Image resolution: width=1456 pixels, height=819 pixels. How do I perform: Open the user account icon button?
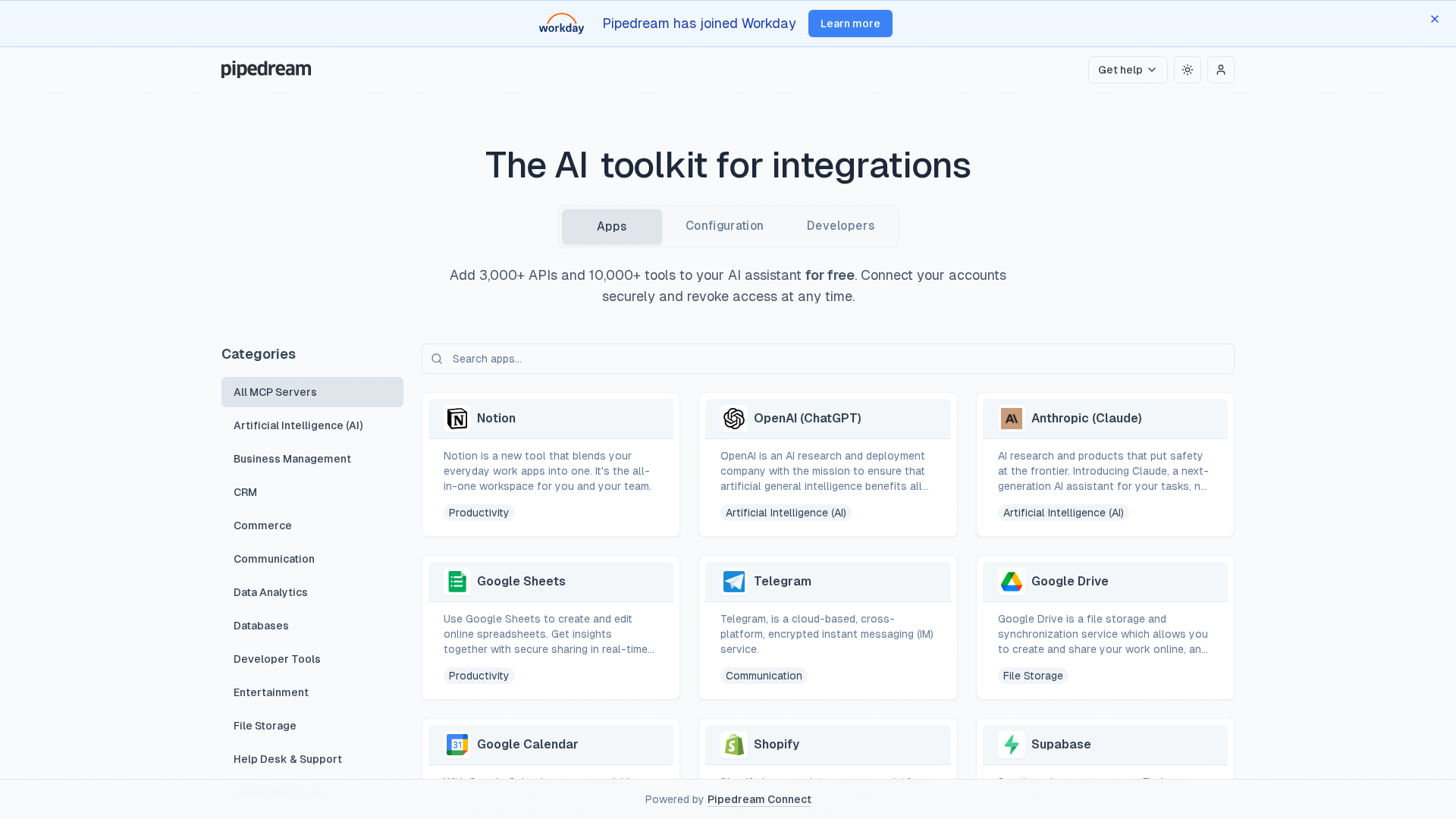[1220, 70]
